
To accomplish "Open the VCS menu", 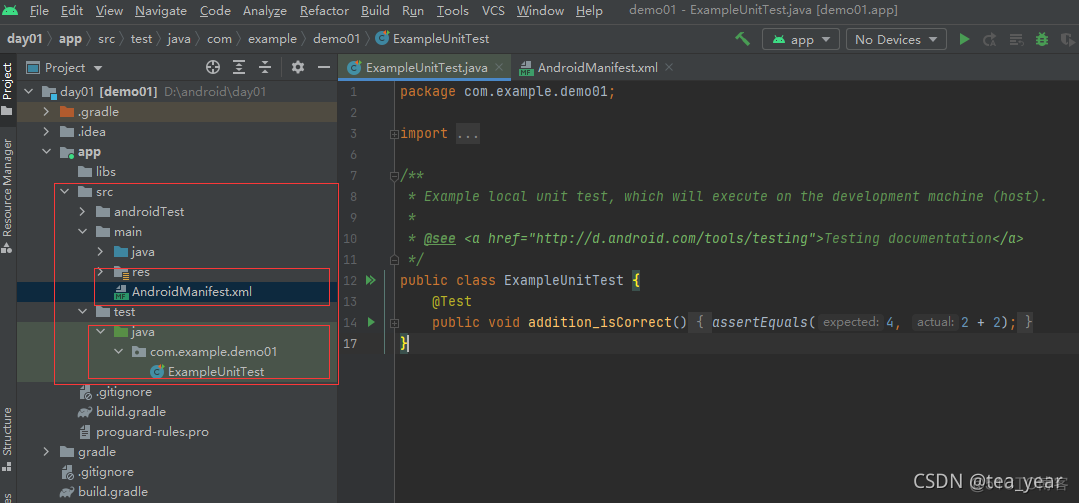I will click(x=493, y=11).
